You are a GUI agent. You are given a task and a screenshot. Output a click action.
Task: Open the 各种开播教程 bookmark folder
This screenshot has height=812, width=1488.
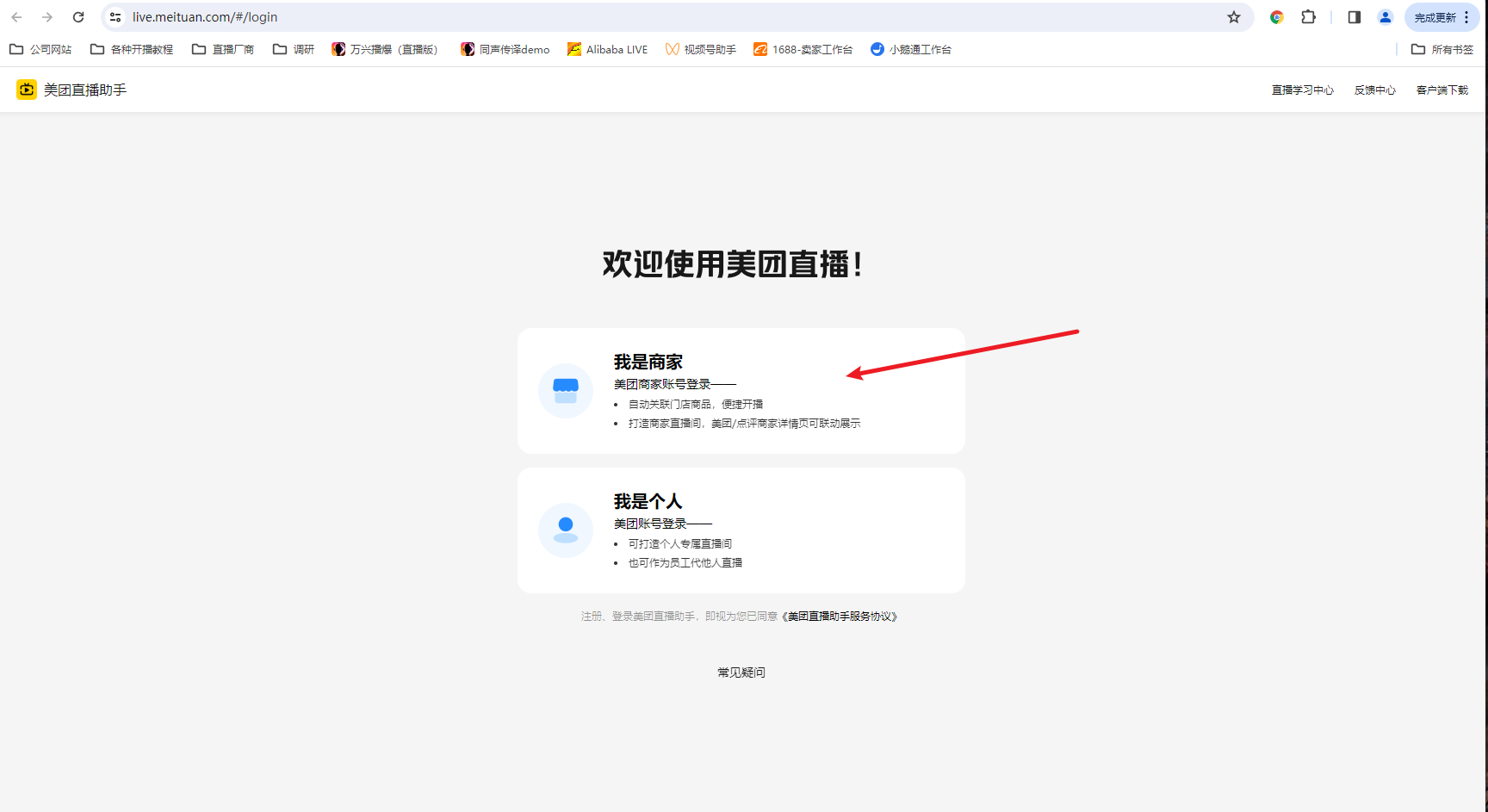point(132,50)
